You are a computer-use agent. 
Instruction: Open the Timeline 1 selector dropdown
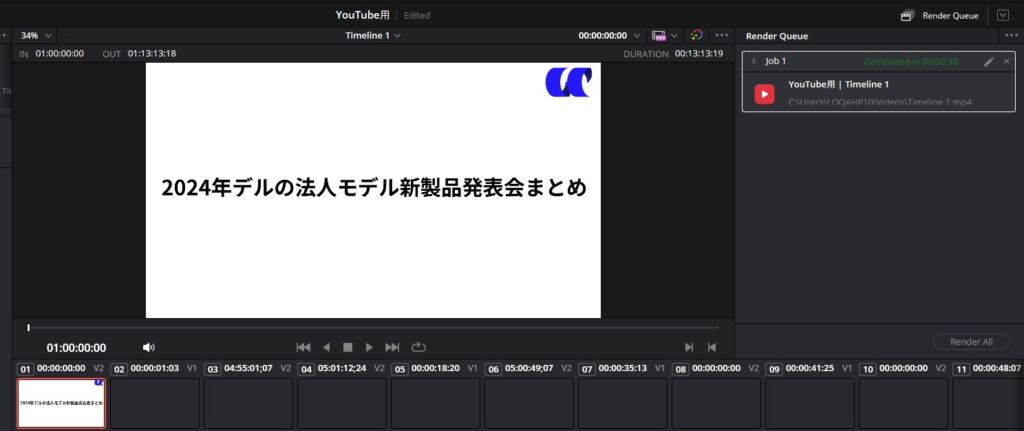click(x=373, y=36)
